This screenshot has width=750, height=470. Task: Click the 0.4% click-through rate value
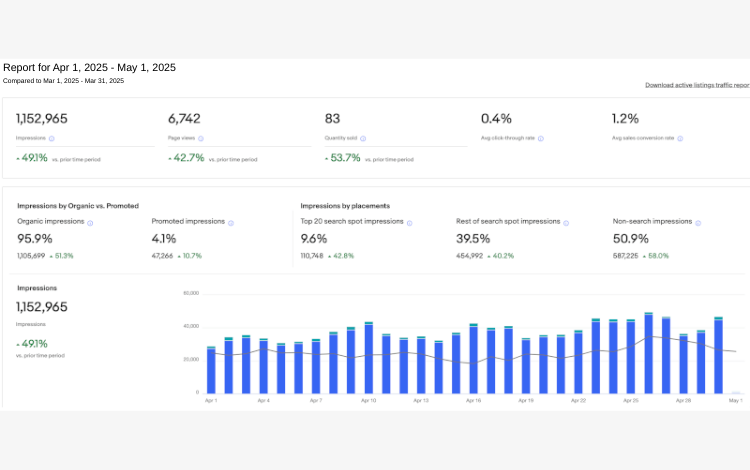click(x=496, y=119)
